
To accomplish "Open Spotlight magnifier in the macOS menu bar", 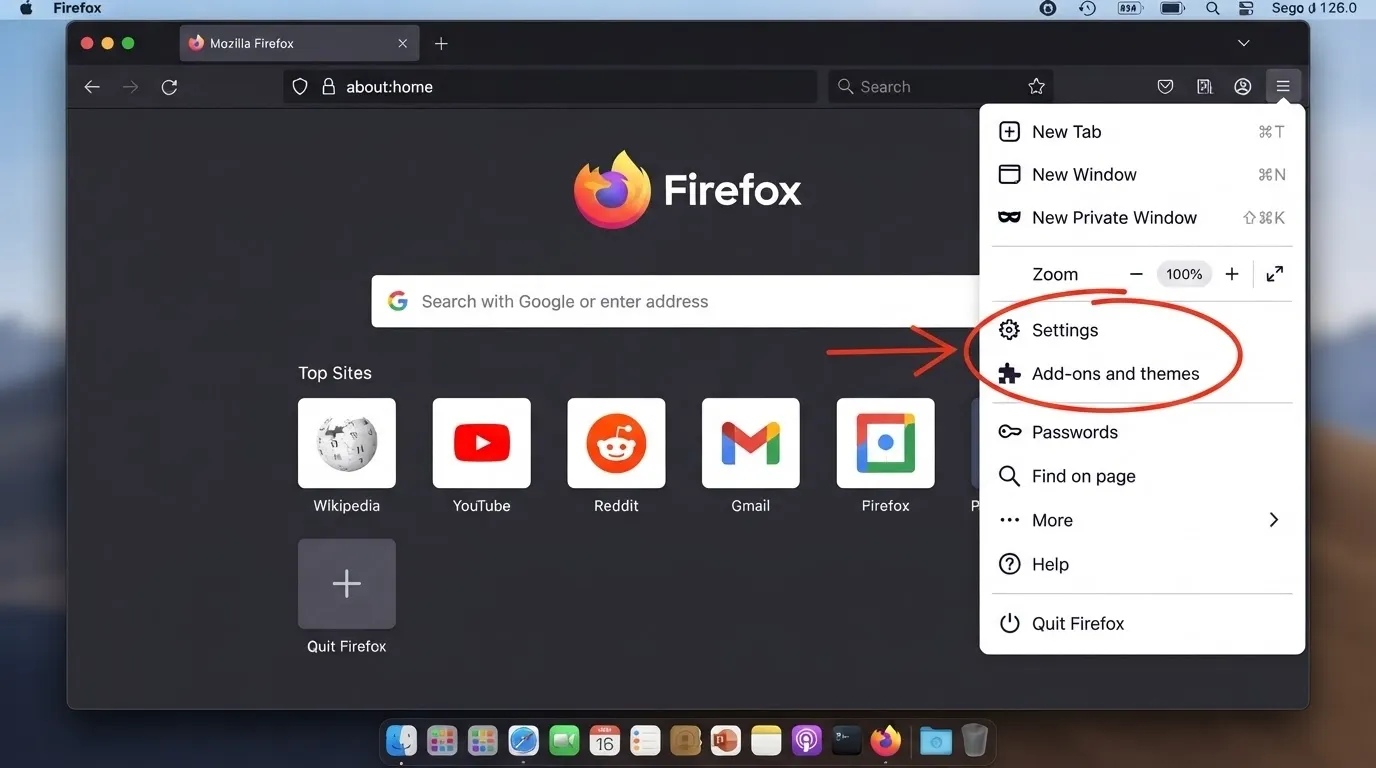I will coord(1213,8).
